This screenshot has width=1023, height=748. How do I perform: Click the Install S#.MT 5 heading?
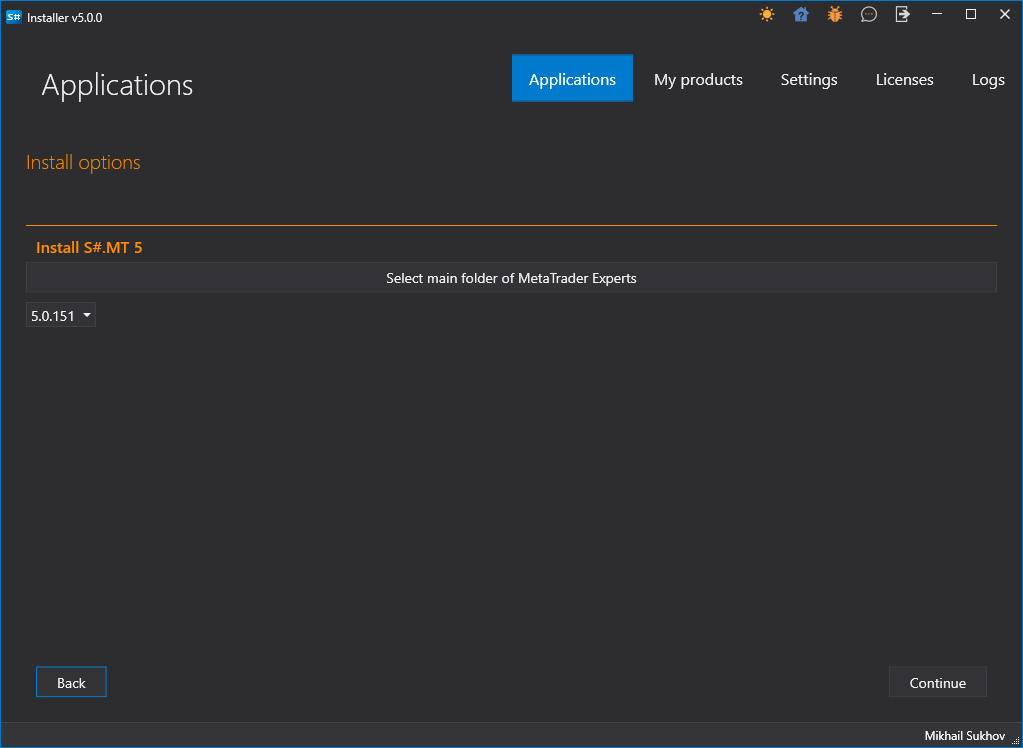(89, 247)
